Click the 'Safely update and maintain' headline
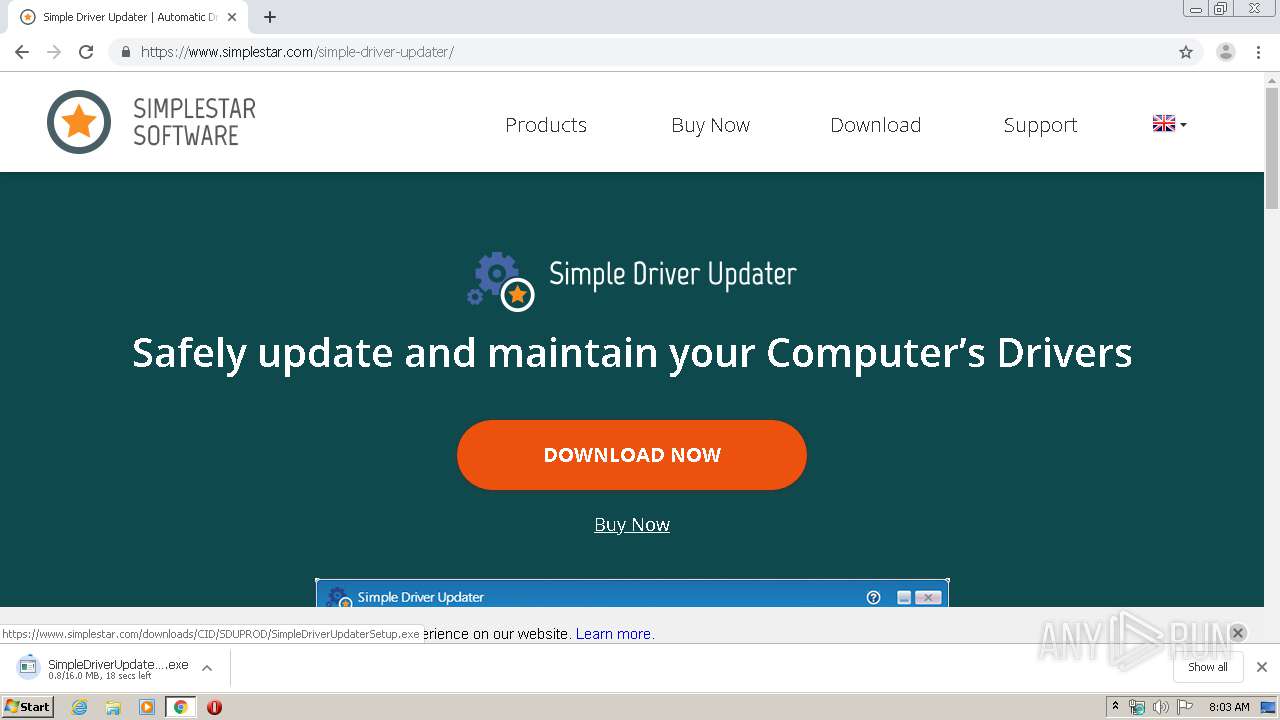The image size is (1280, 720). 632,353
